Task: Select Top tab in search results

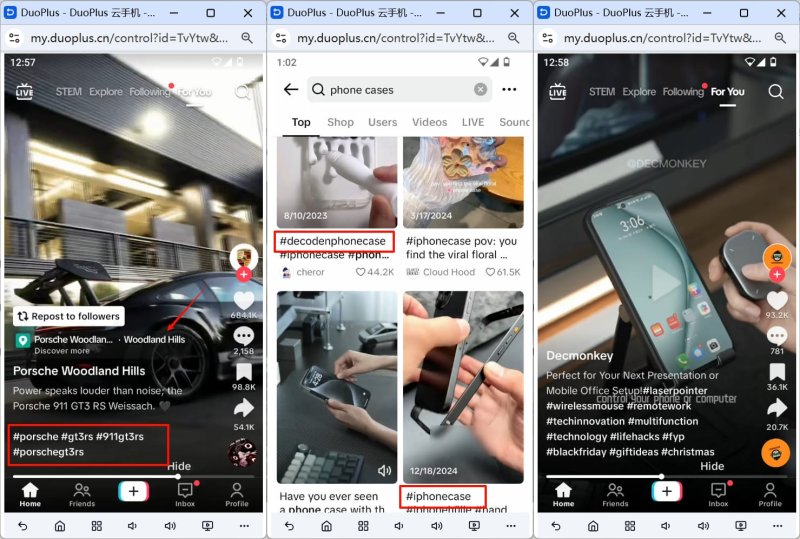Action: [301, 122]
